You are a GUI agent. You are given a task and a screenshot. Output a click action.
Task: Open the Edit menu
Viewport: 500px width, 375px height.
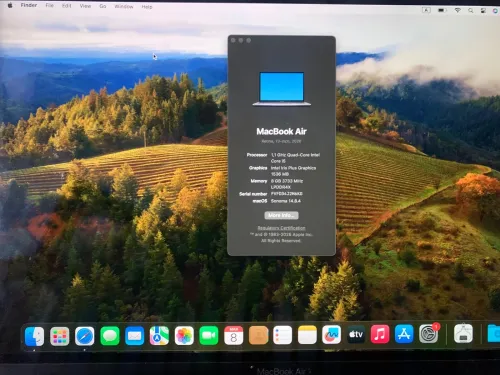[x=67, y=6]
